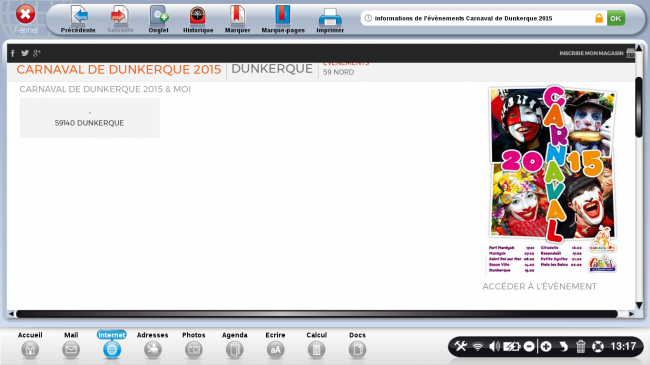Screen dimensions: 650x365
Task: Click the 13:17 clock
Action: tap(623, 346)
